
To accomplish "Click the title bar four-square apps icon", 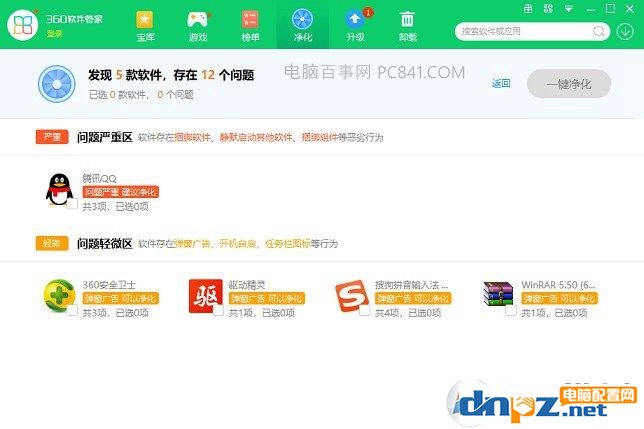I will pos(548,9).
